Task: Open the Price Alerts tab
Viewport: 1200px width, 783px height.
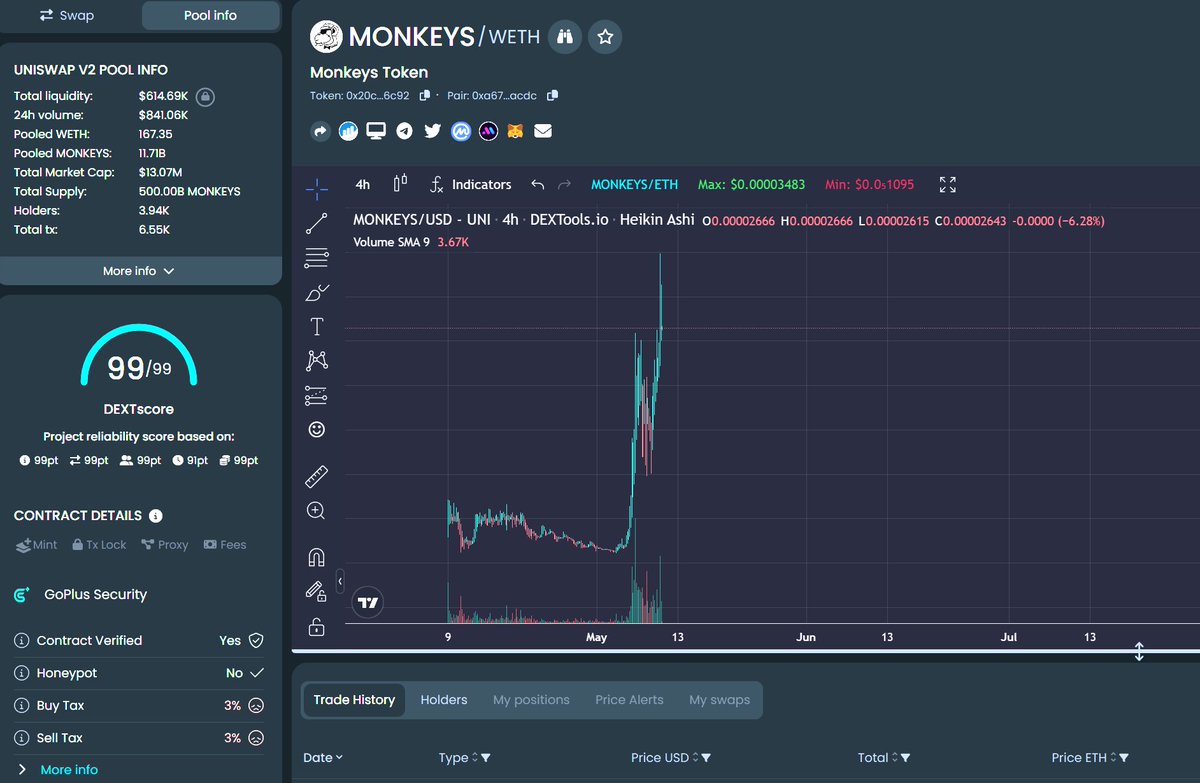Action: point(629,700)
